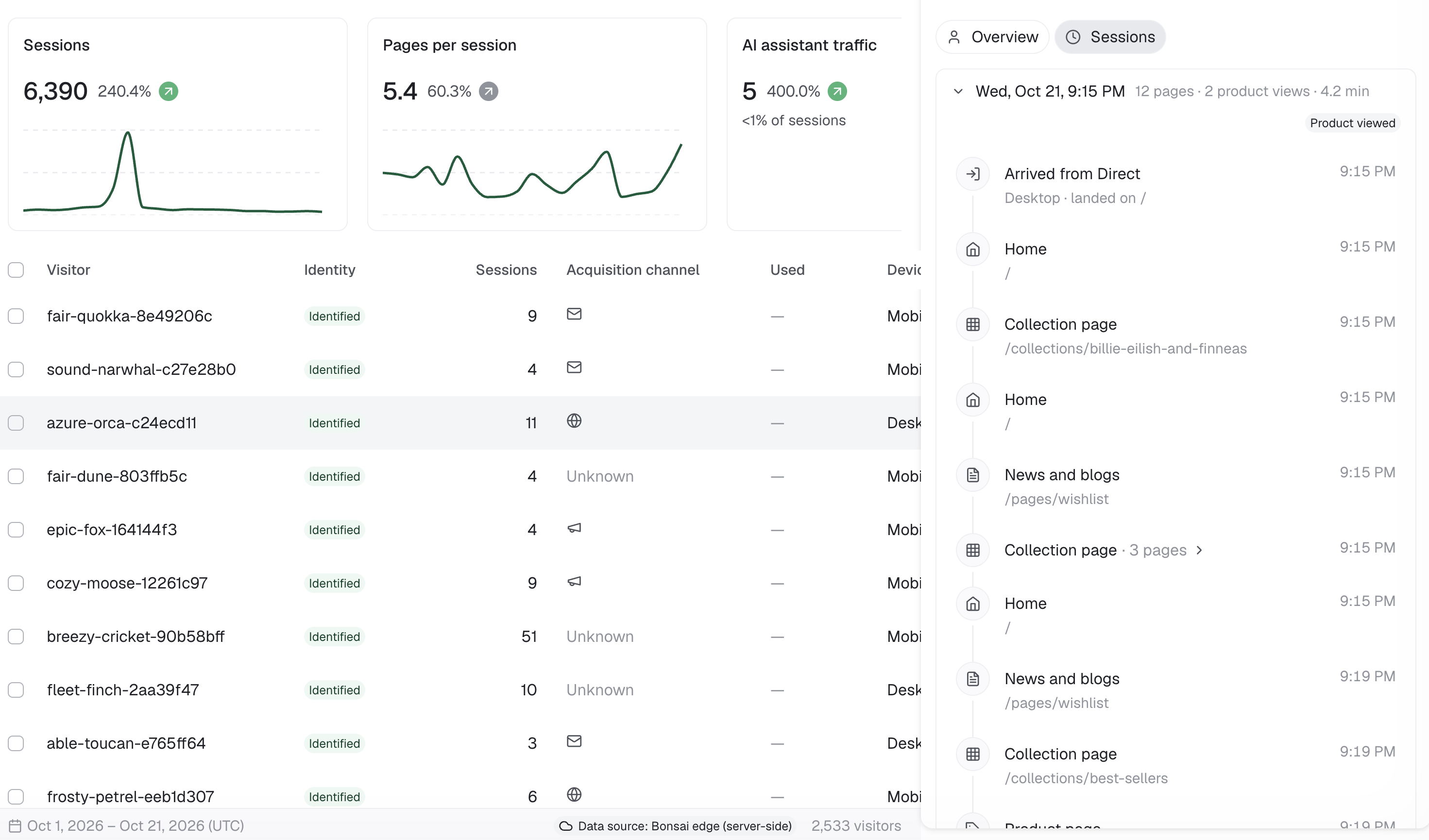The width and height of the screenshot is (1429, 840).
Task: Sort by the Sessions column header
Action: tap(506, 270)
